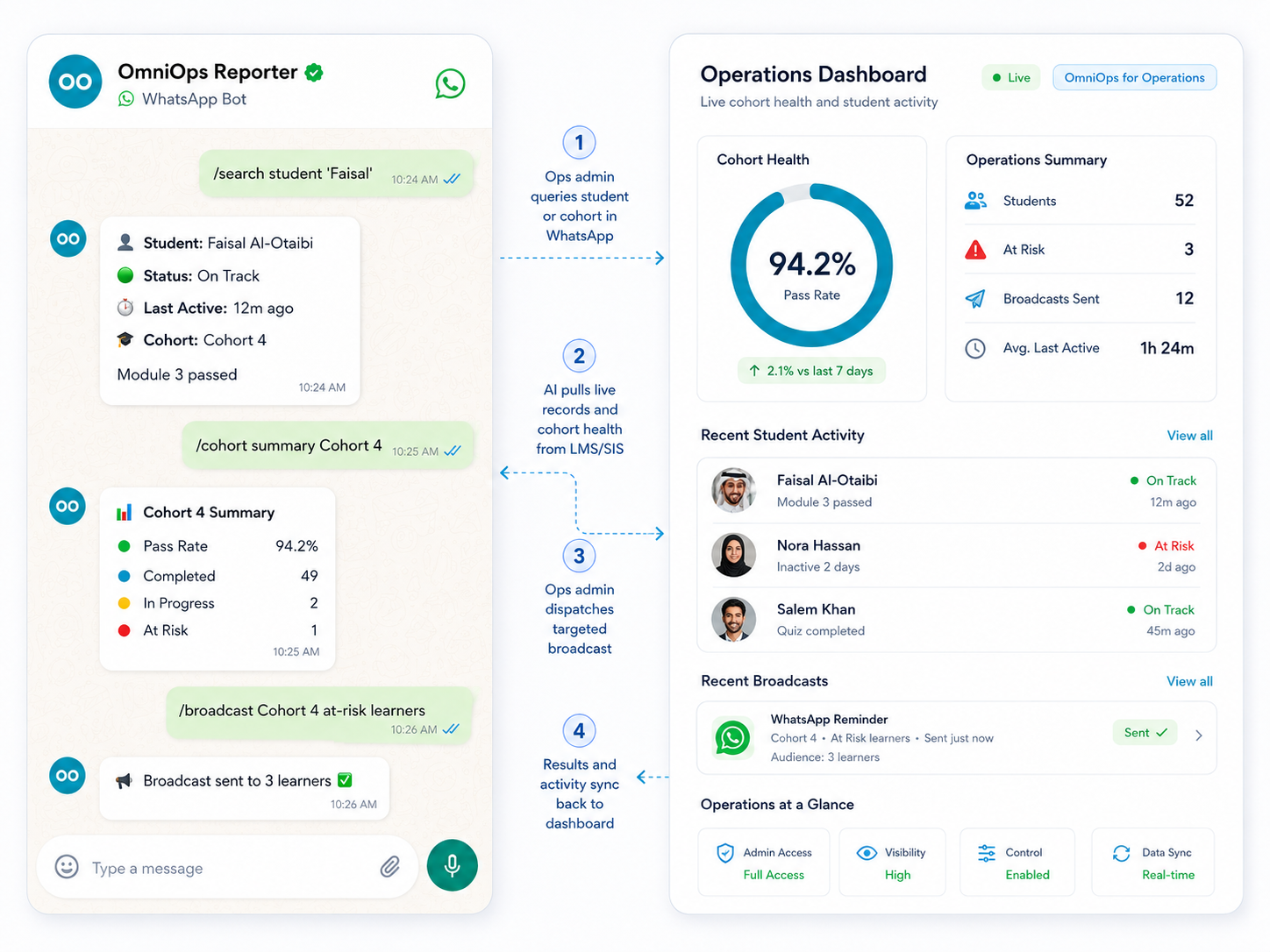Click the At Risk warning triangle icon
This screenshot has height=952, width=1270.
pos(975,250)
